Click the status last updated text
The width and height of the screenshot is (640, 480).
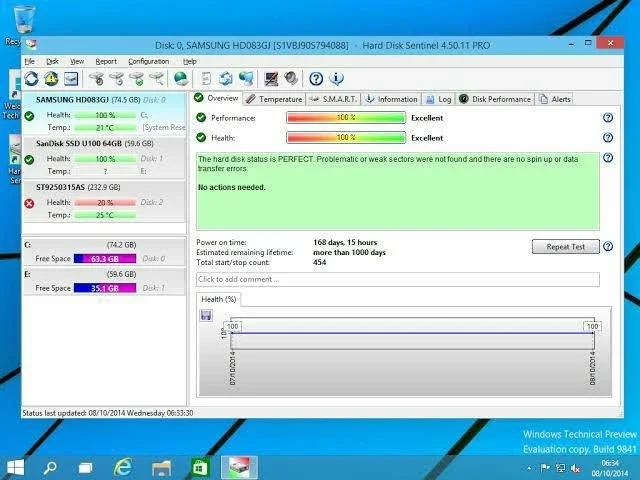coord(108,413)
